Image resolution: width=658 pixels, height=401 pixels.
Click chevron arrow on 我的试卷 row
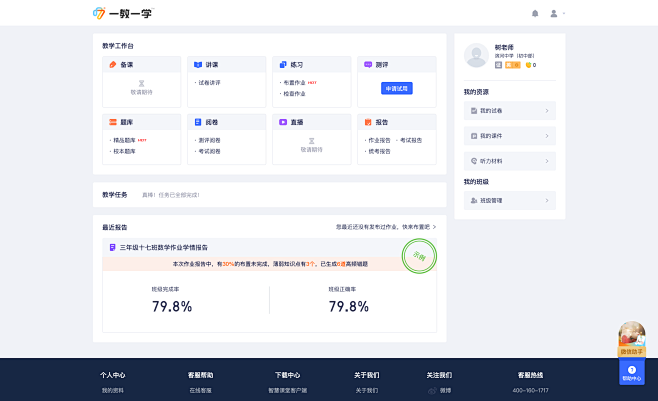pos(547,111)
